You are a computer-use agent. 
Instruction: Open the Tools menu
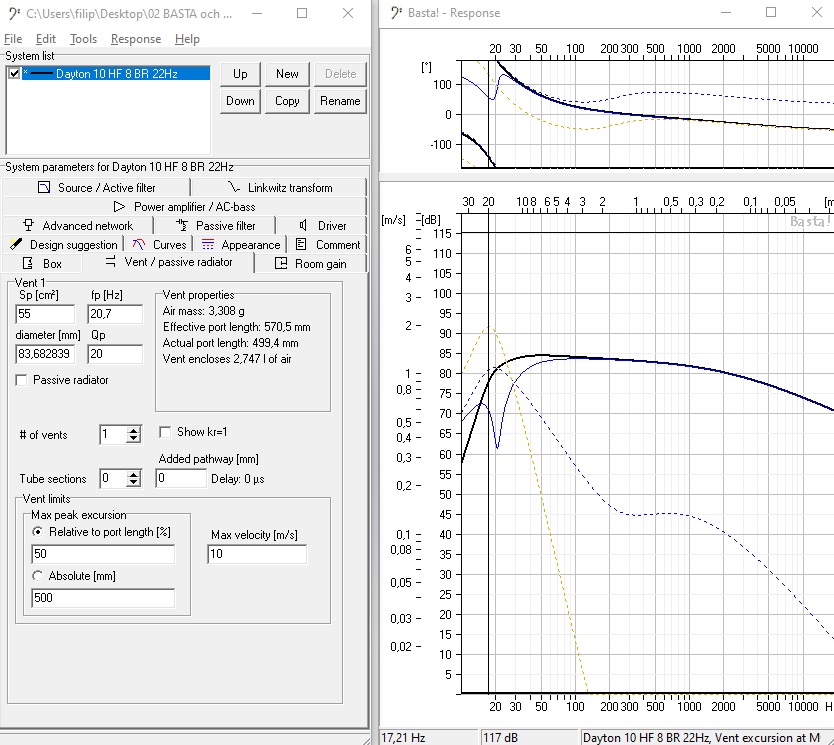pyautogui.click(x=84, y=39)
